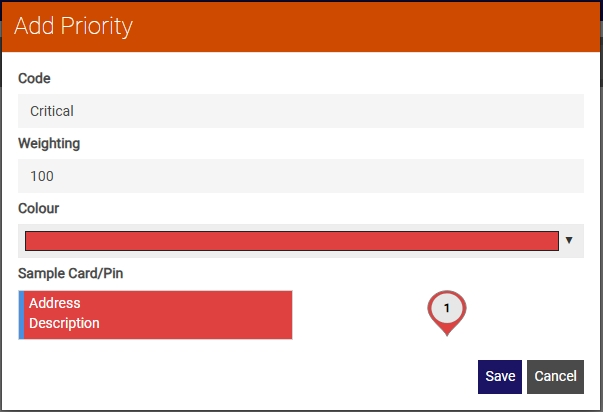Viewport: 603px width, 412px height.
Task: Click the sample map pin icon
Action: coord(446,313)
